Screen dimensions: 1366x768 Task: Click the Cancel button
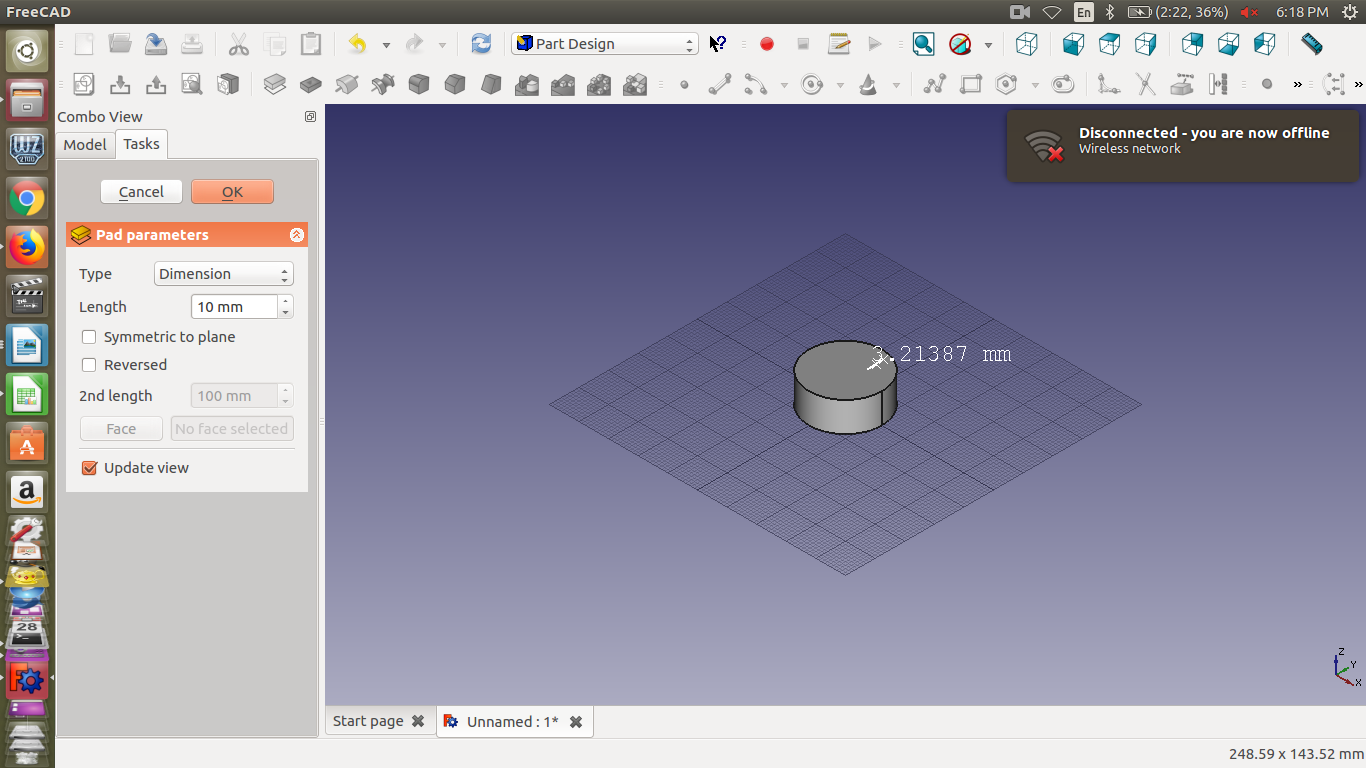click(x=141, y=192)
